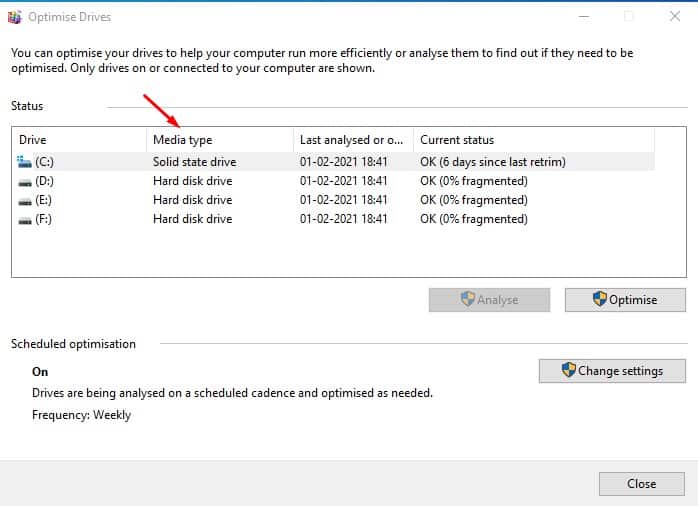
Task: Click the Optimise Drives app icon in title bar
Action: pyautogui.click(x=14, y=17)
